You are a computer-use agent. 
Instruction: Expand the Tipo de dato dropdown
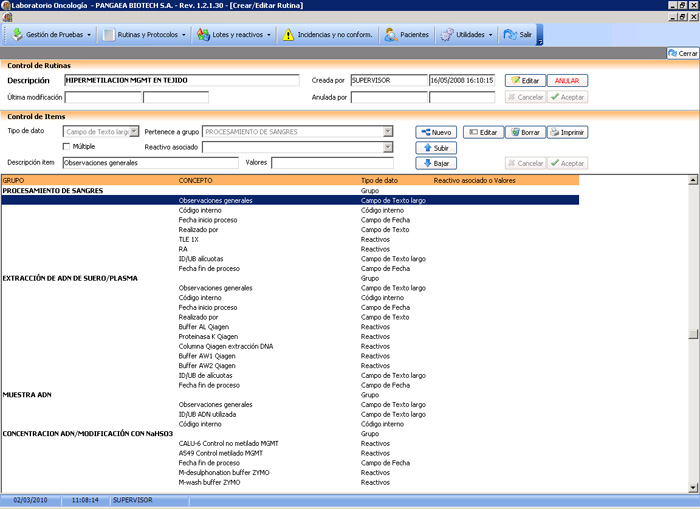pos(134,131)
